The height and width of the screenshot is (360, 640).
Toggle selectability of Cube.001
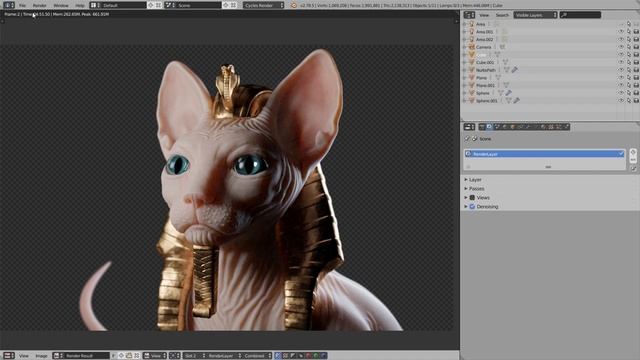[x=629, y=62]
